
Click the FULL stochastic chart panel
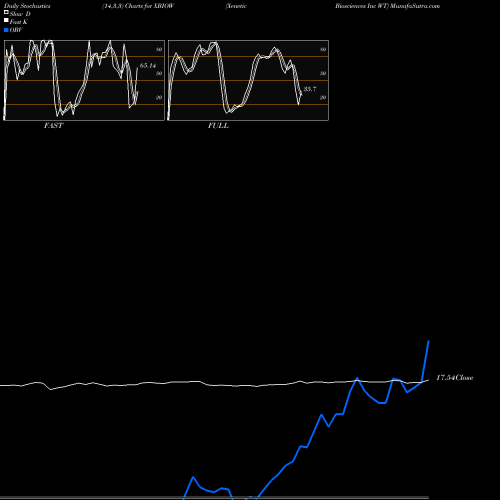coord(248,80)
